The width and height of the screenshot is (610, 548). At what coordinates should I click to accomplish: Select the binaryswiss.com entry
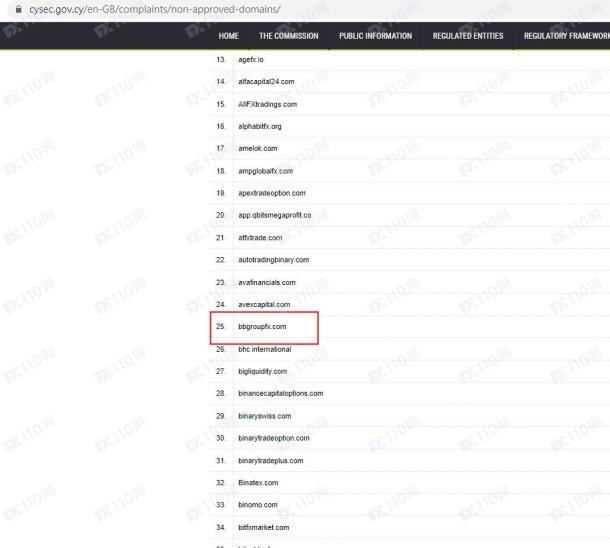click(x=265, y=416)
